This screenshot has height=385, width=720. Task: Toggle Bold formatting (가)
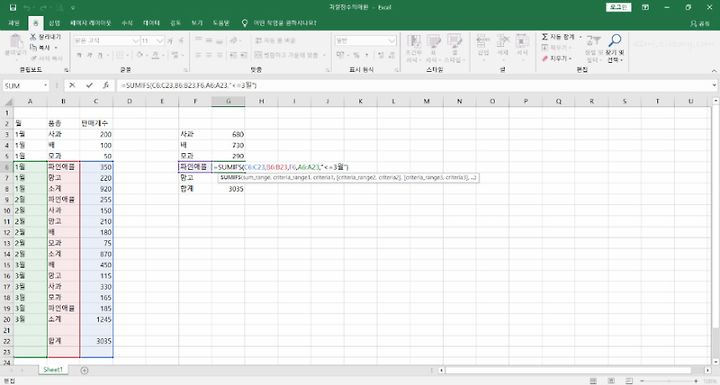coord(79,55)
